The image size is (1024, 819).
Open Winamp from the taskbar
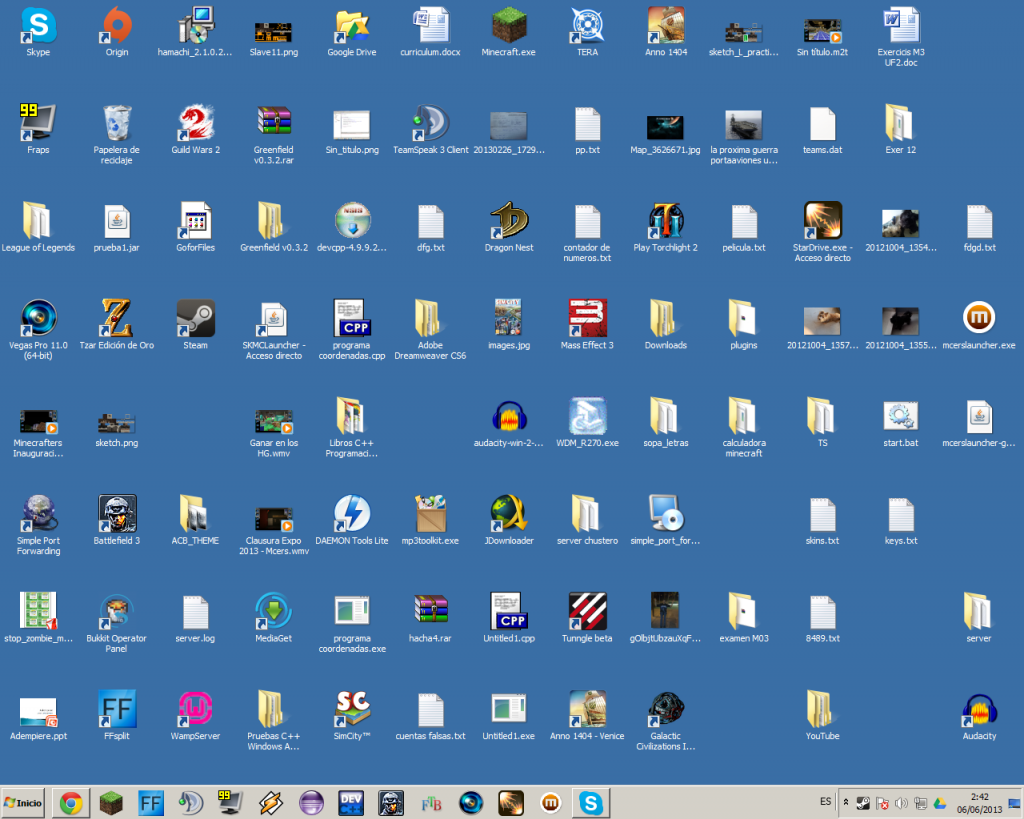click(270, 803)
